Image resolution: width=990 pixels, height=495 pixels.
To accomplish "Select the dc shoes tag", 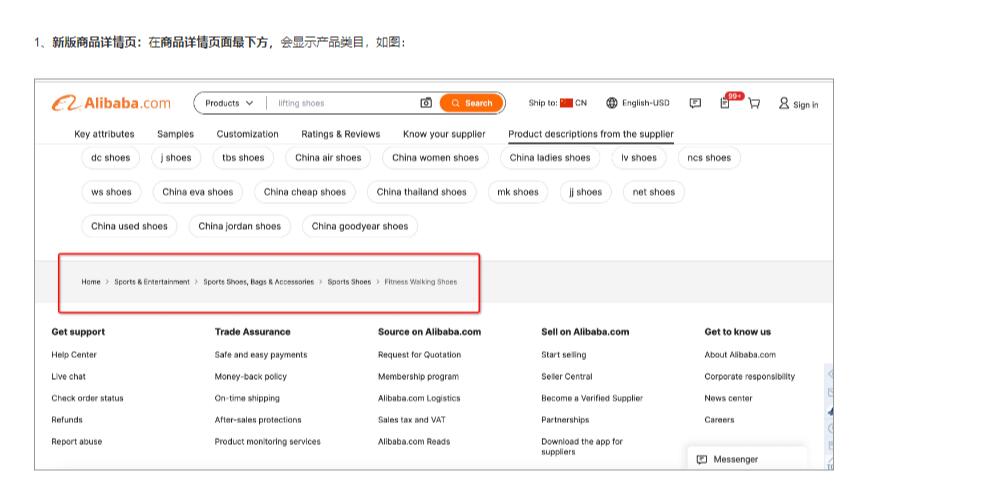I will point(110,158).
